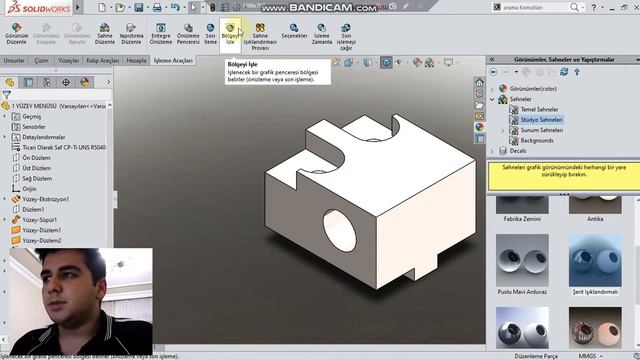Click the Yapıştırma Düzenle decal tool
The width and height of the screenshot is (640, 360).
pos(131,33)
